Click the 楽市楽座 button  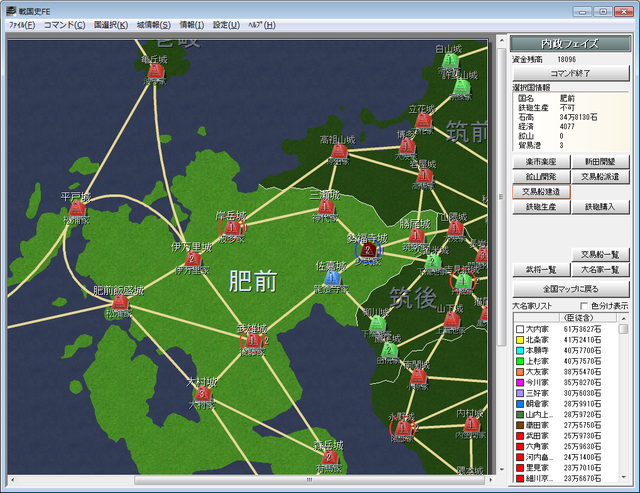pyautogui.click(x=541, y=162)
